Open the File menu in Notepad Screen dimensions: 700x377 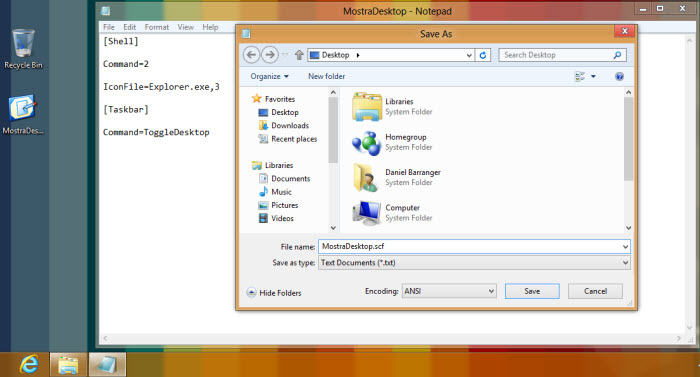pyautogui.click(x=108, y=27)
